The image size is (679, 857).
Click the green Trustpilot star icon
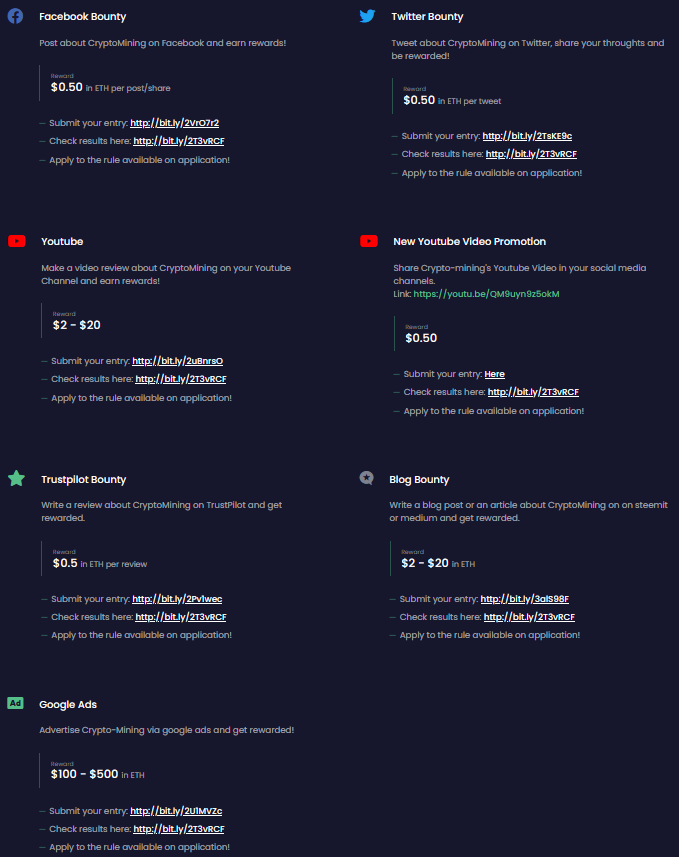point(16,478)
